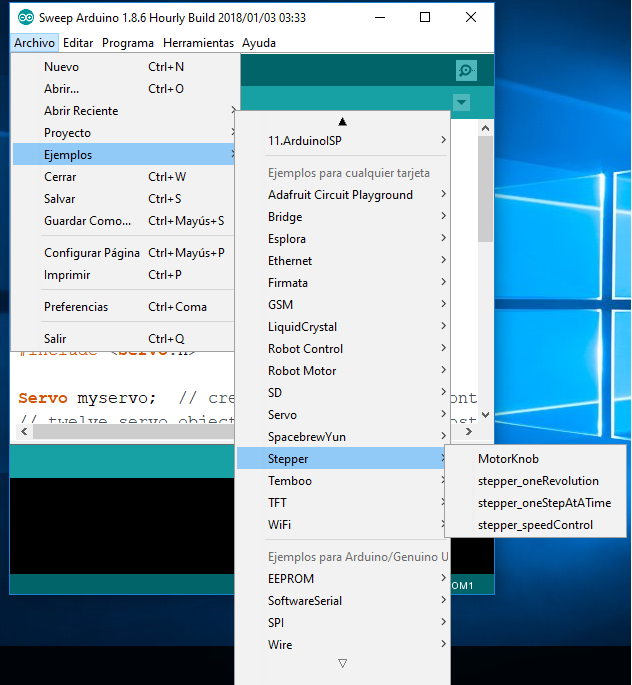Expand Ethernet examples submenu
The image size is (632, 685).
(x=343, y=261)
